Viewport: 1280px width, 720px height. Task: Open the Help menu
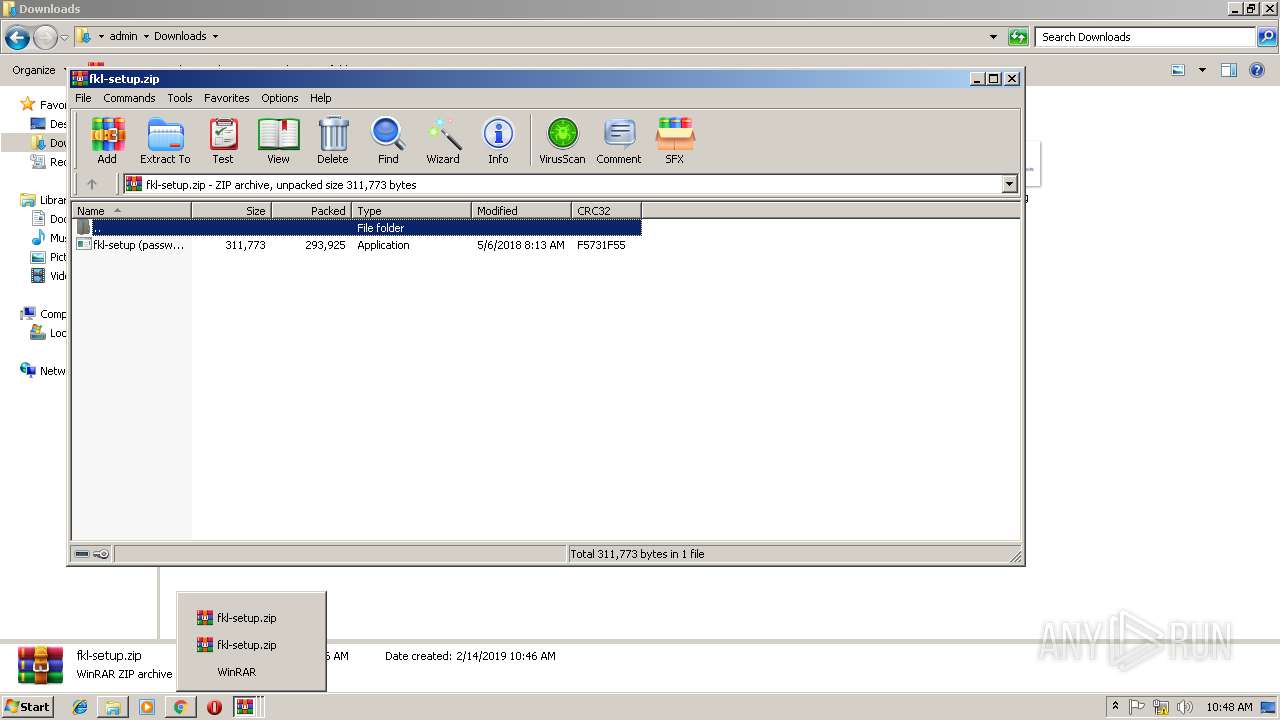[320, 98]
